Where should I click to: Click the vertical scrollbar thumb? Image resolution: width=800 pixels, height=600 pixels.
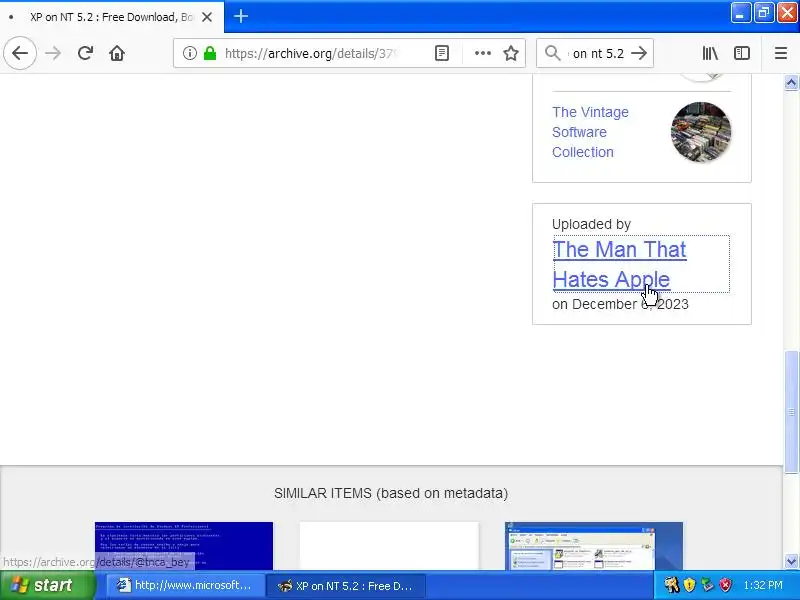[791, 412]
